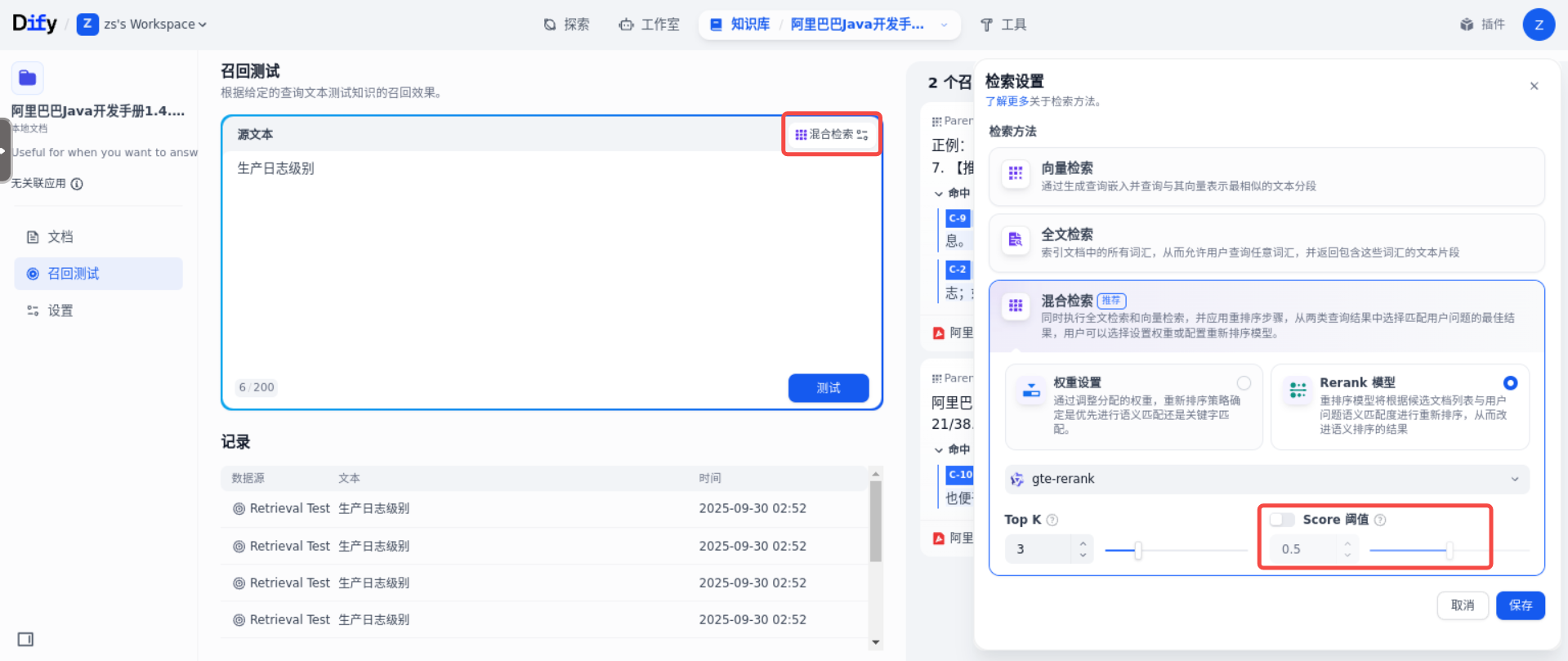Click the last visible Retrieval Test record

[544, 619]
